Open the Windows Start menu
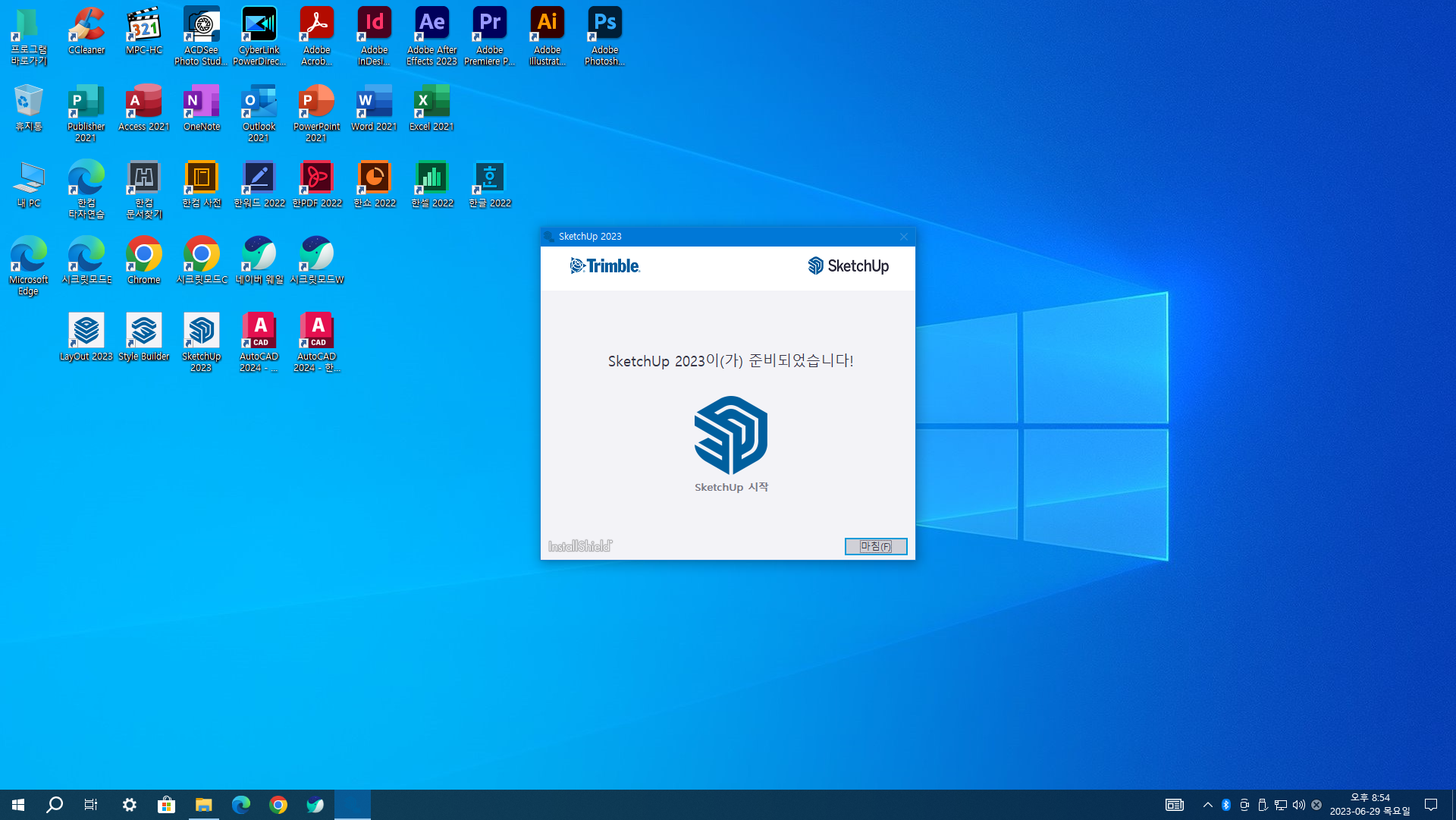The image size is (1456, 820). 18,805
